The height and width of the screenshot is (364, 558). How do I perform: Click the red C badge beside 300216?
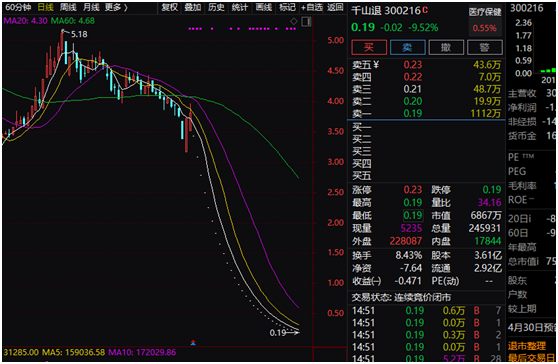[x=425, y=10]
